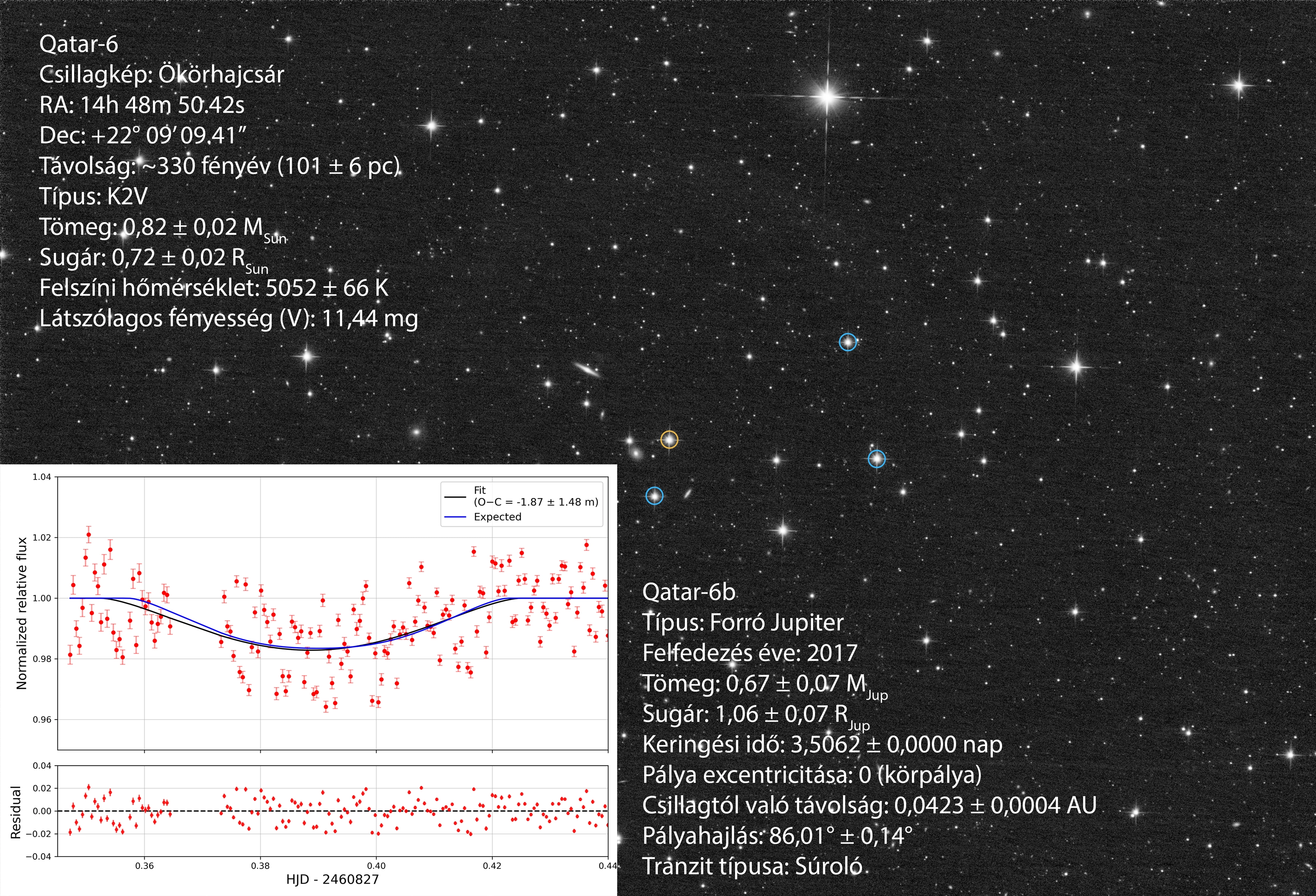Click the blue-circled star farthest right

pos(876,459)
